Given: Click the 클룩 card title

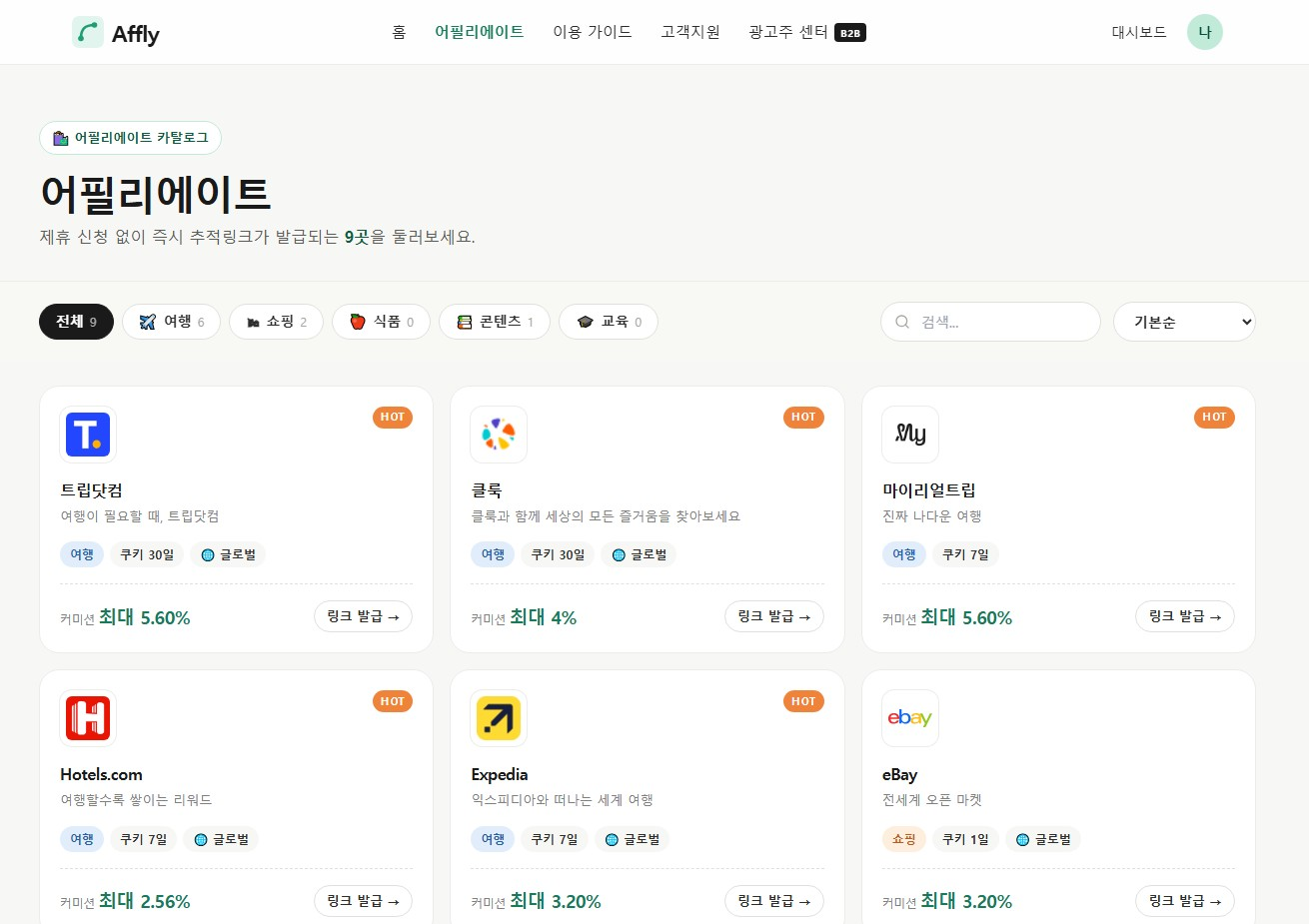Looking at the screenshot, I should (x=487, y=490).
